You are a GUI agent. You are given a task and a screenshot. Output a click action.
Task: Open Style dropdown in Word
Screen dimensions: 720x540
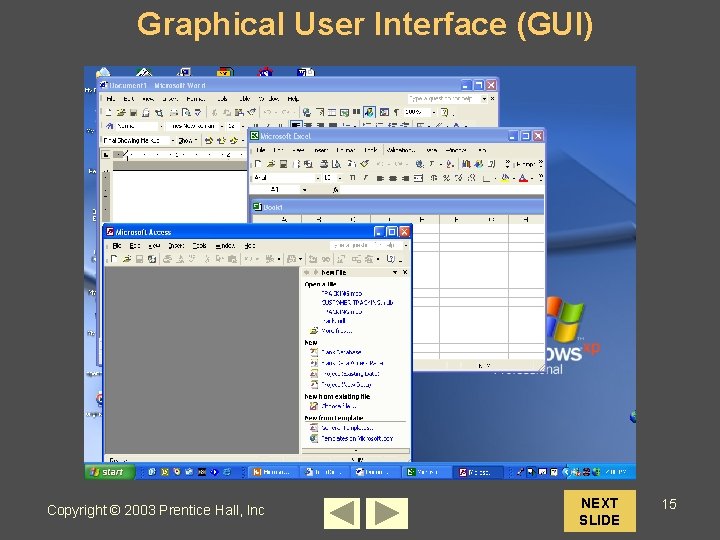pos(161,126)
